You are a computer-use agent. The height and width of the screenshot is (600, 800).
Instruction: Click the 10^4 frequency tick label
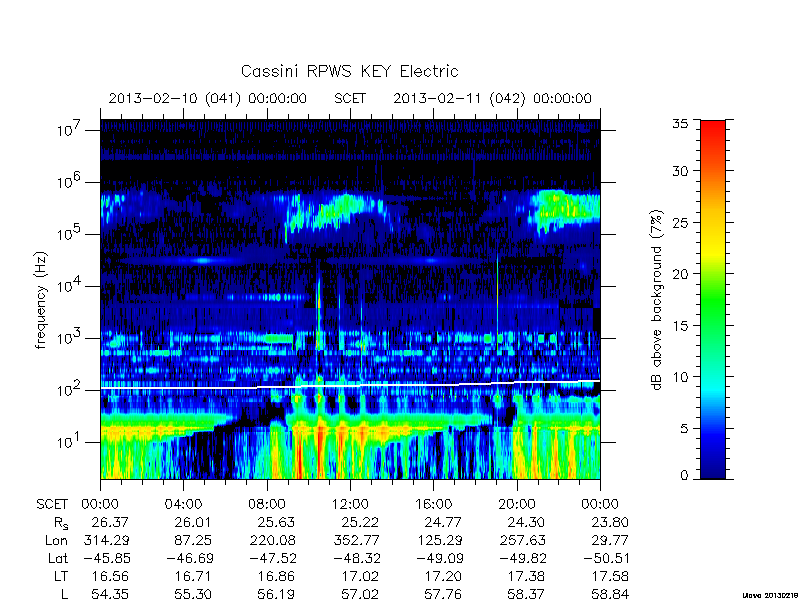[70, 285]
